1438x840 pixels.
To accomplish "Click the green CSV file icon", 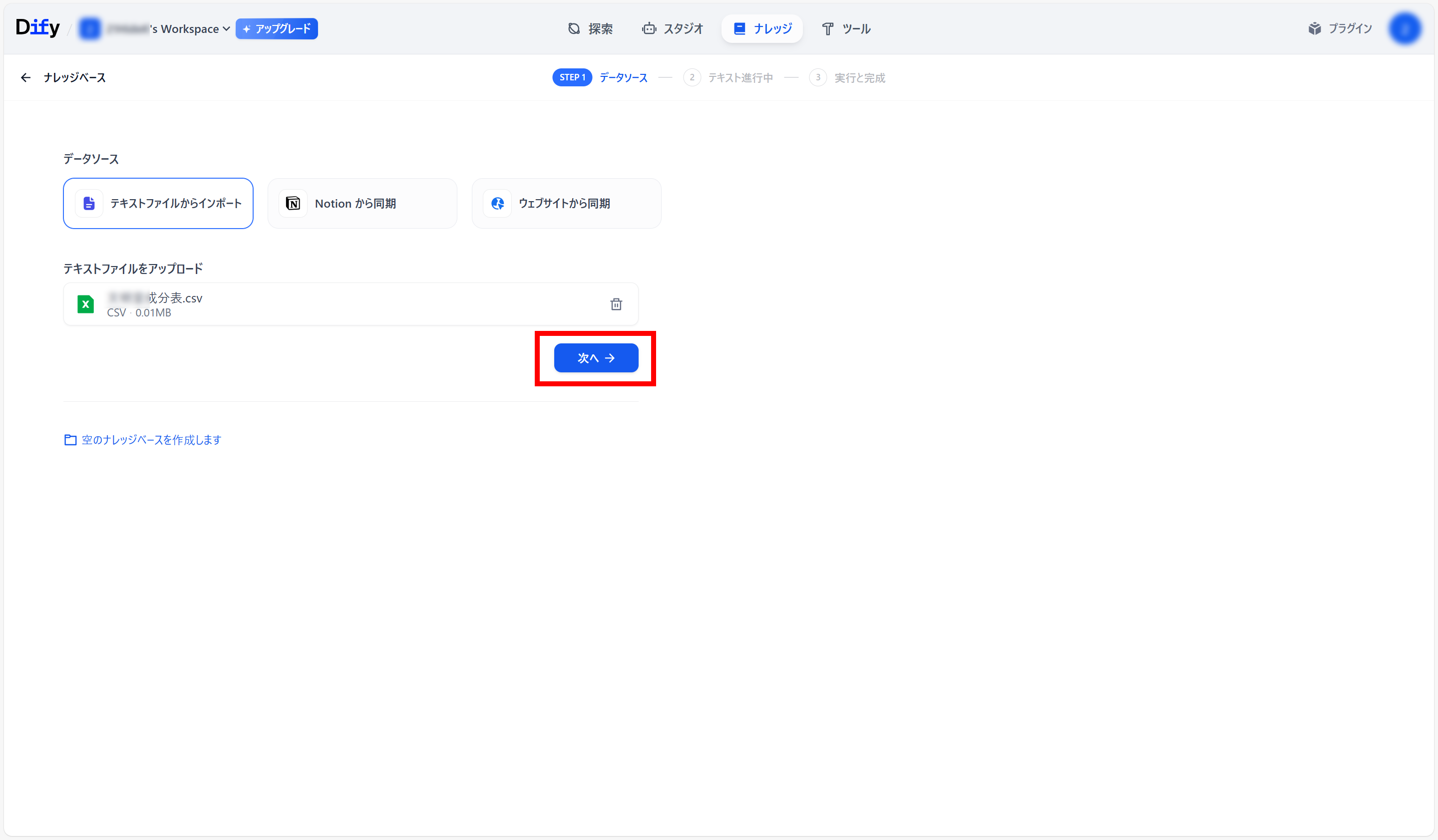I will coord(85,304).
